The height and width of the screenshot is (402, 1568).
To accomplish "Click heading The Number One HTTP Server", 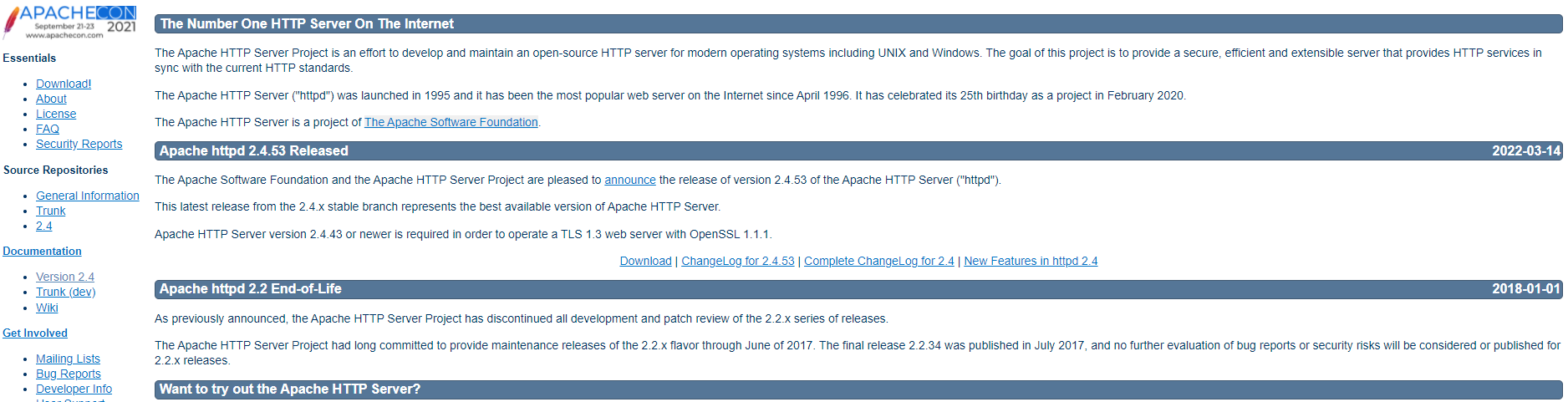I will coord(307,23).
